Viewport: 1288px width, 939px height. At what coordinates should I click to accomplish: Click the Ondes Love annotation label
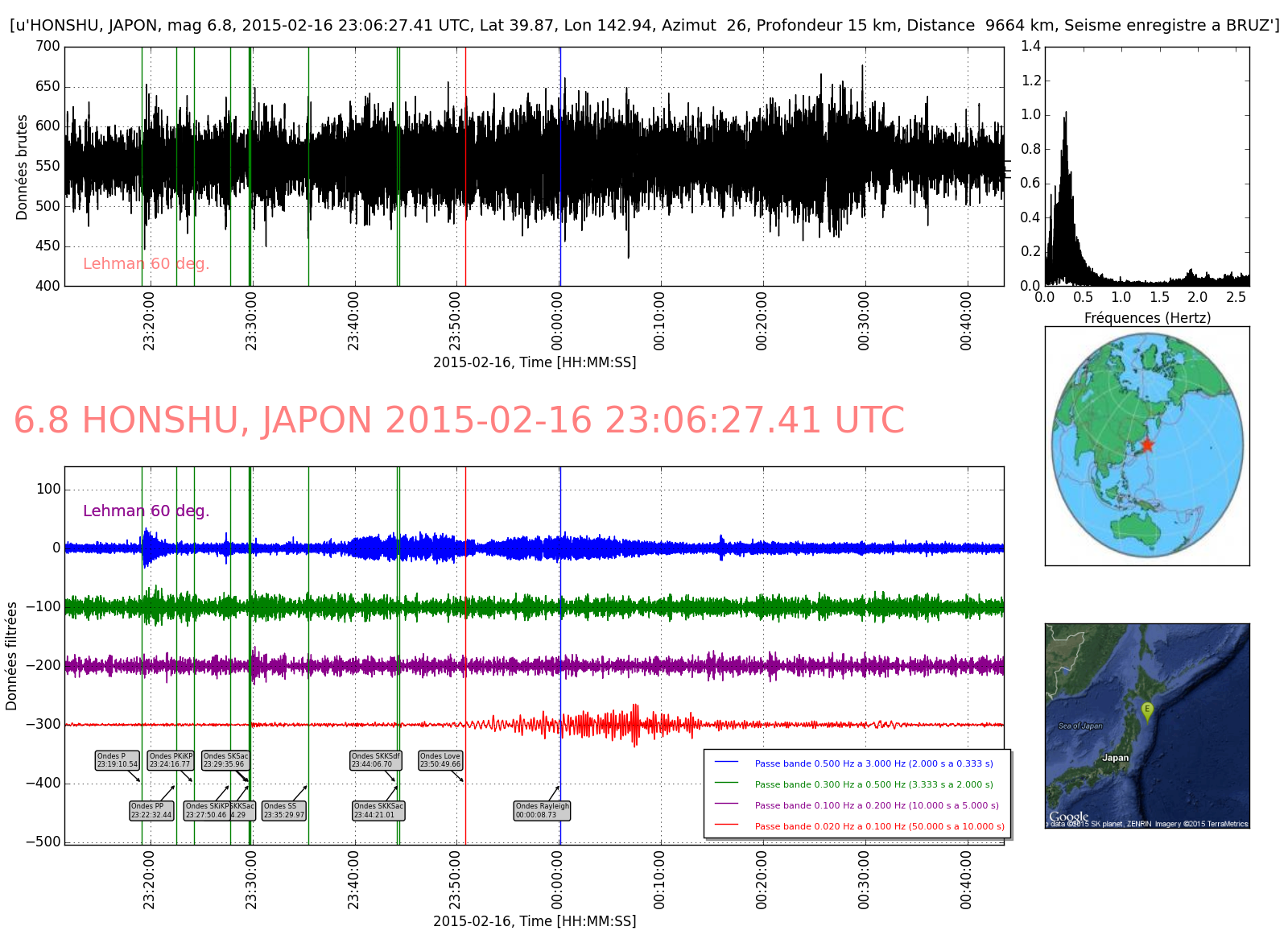[x=440, y=760]
